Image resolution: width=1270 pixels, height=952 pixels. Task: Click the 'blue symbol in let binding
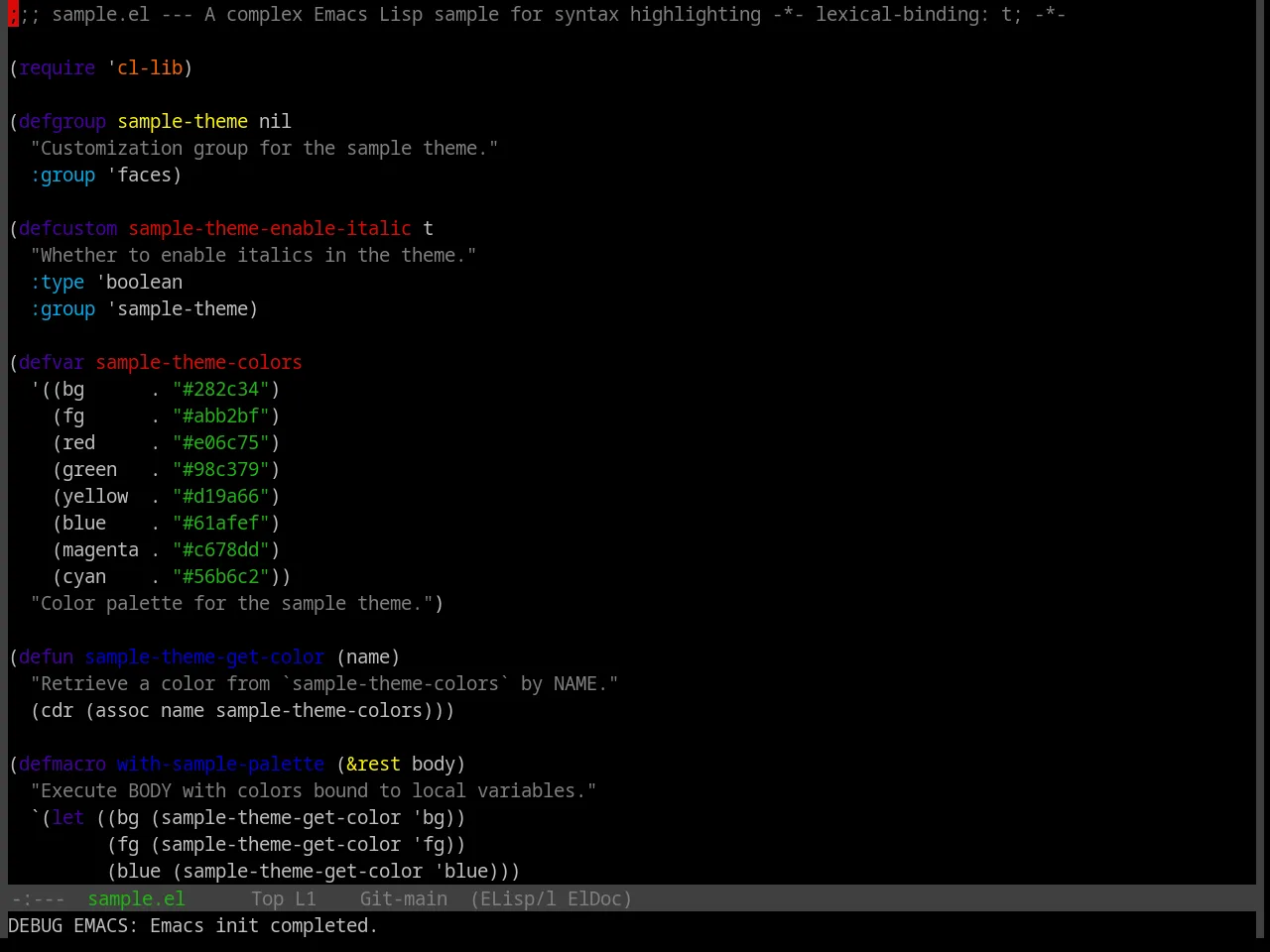coord(461,871)
